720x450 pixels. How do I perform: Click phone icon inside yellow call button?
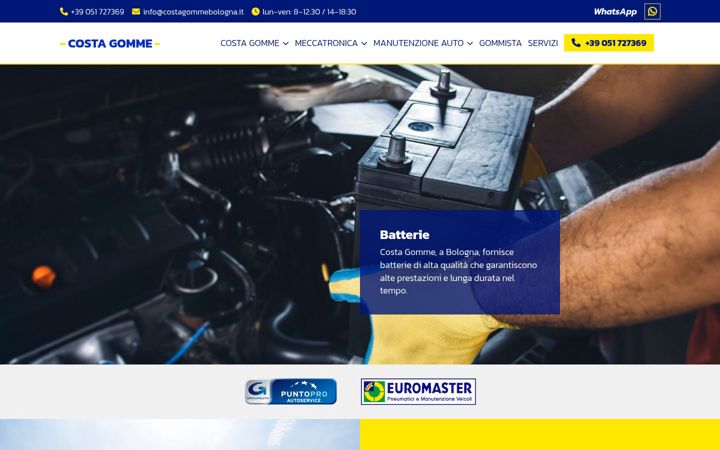pyautogui.click(x=576, y=43)
